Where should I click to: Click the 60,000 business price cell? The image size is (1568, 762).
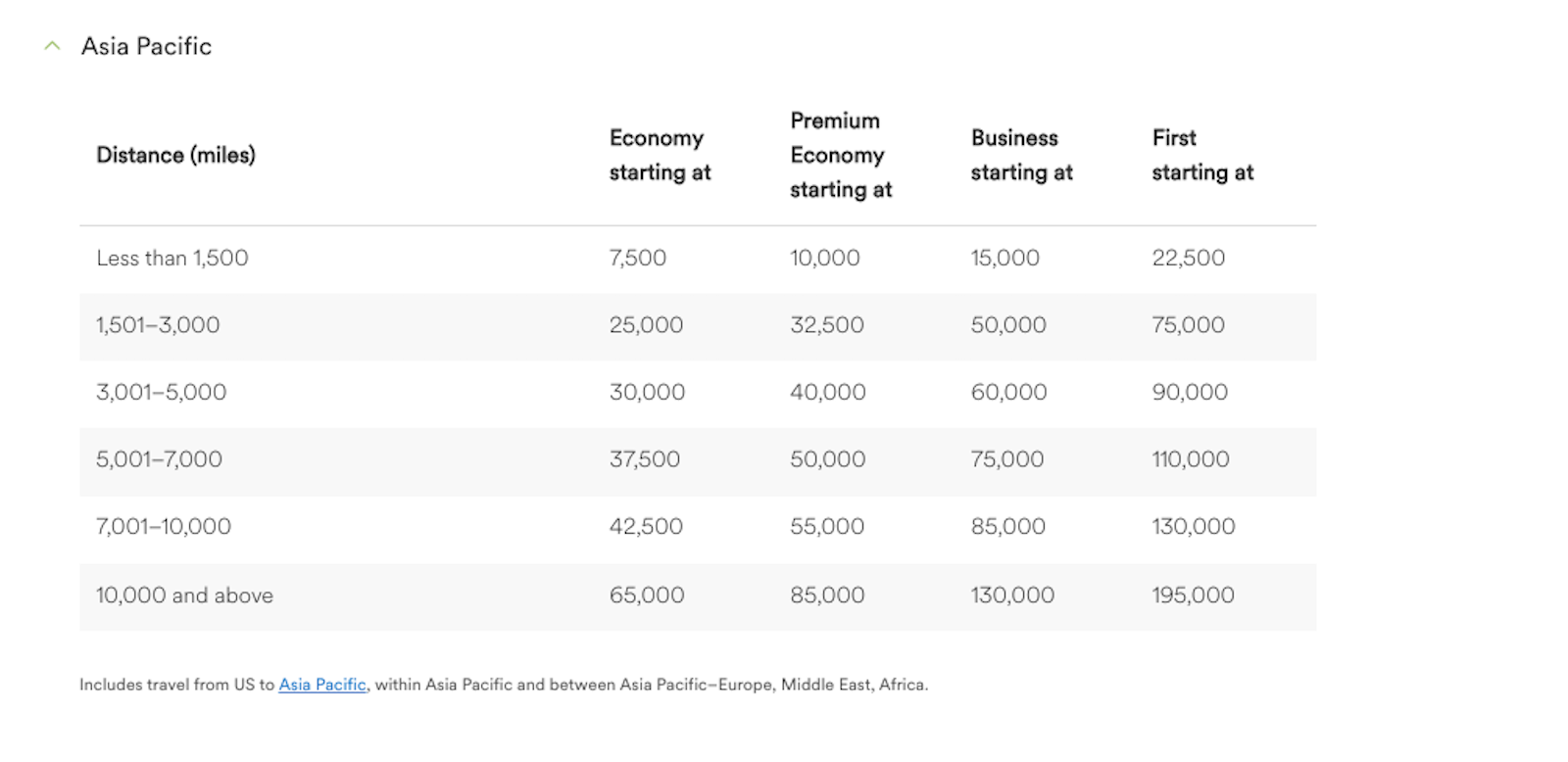(x=1008, y=393)
